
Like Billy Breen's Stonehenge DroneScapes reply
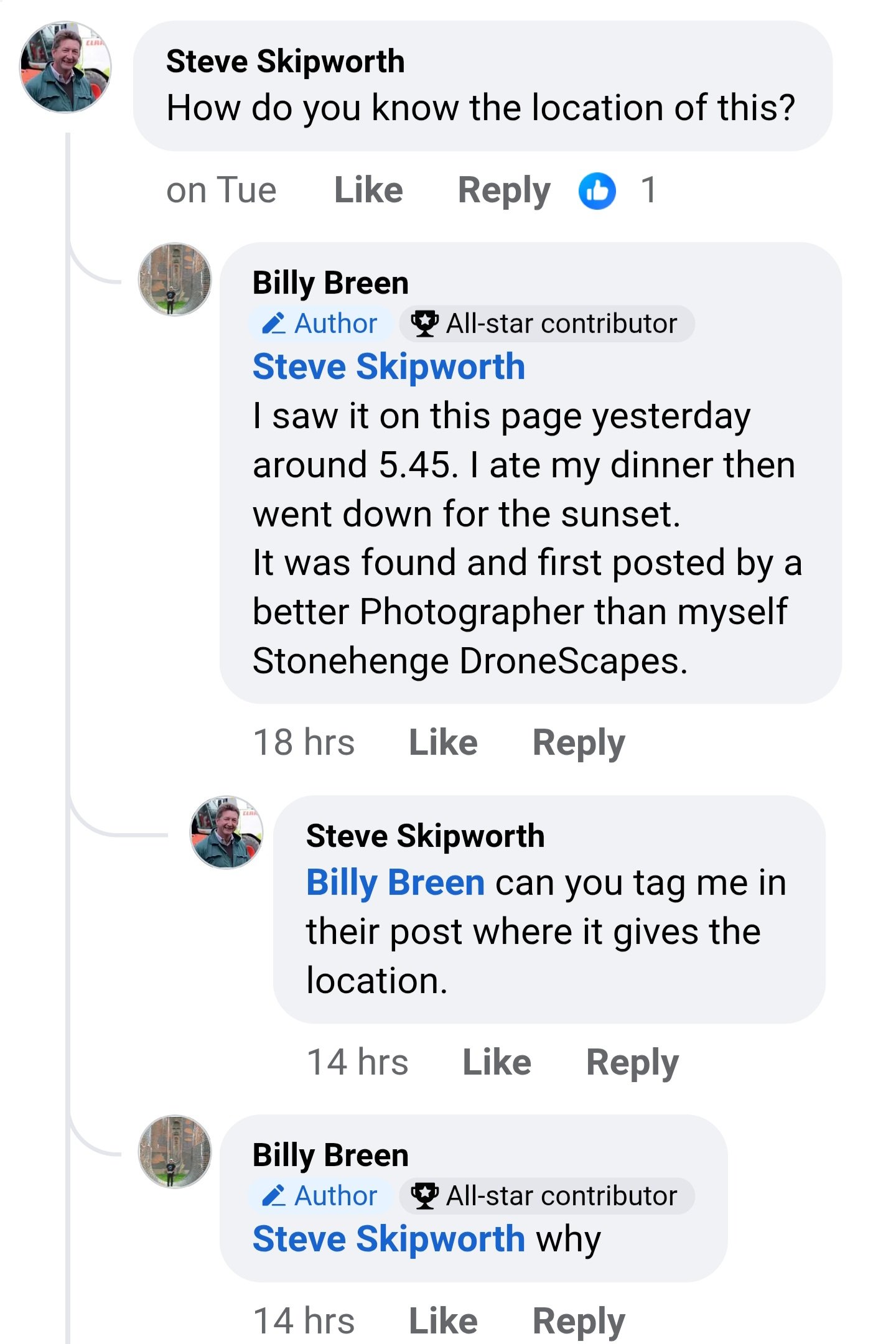tap(443, 742)
